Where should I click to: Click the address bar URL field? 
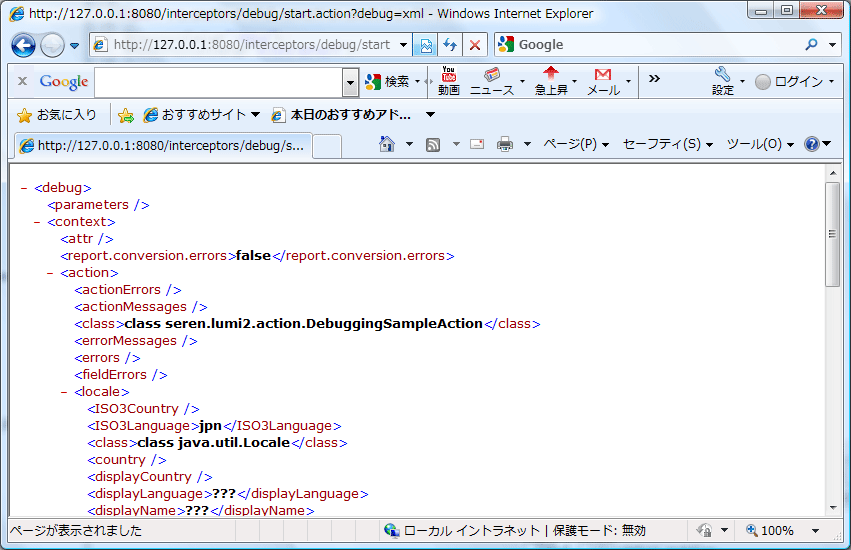(244, 45)
